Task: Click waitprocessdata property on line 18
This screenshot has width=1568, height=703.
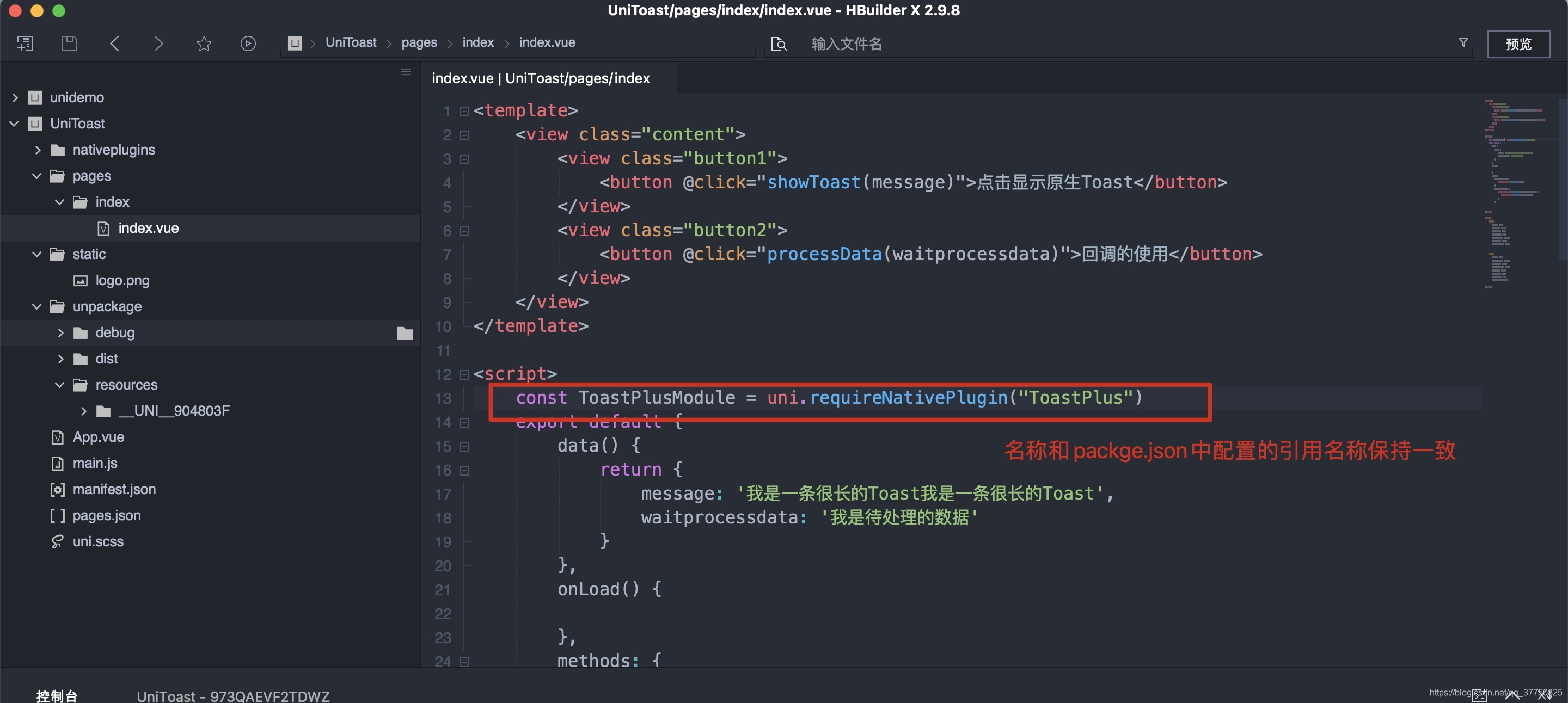Action: point(719,517)
